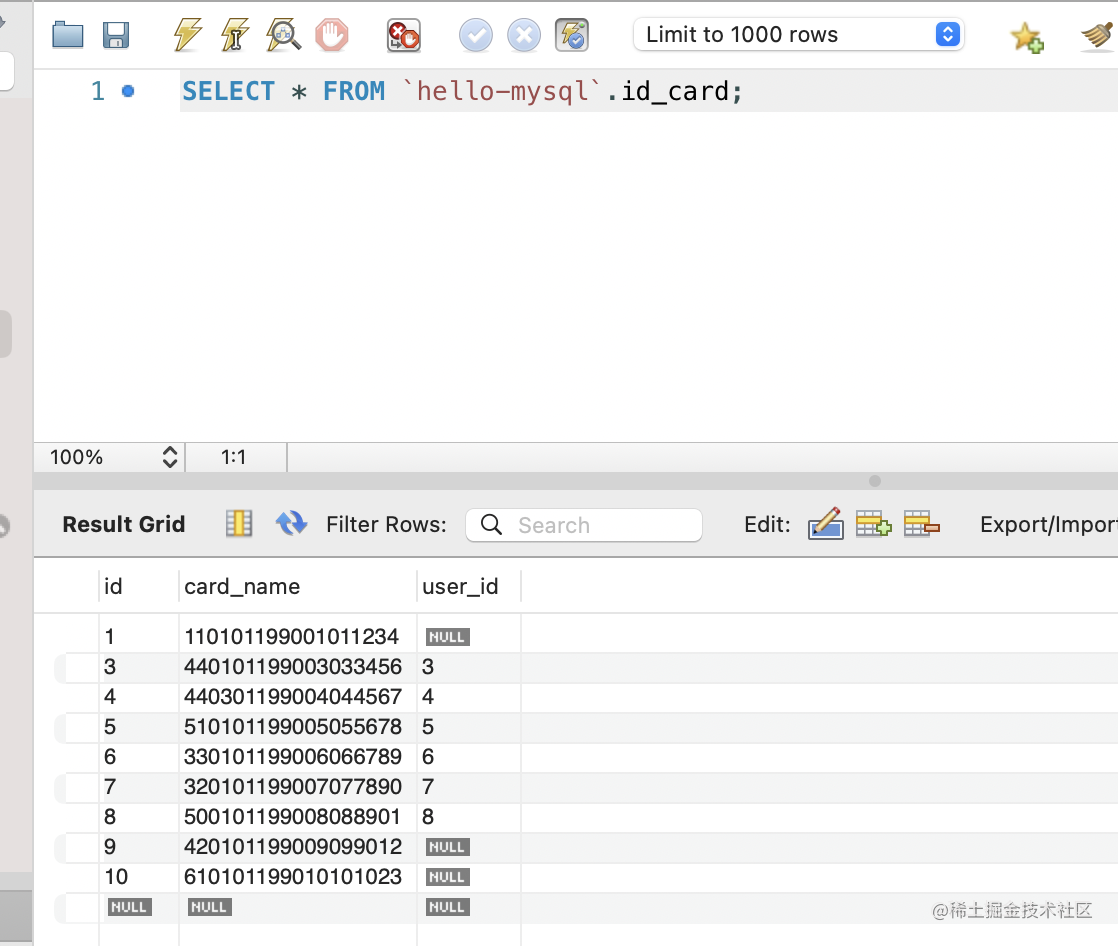1118x946 pixels.
Task: Select cell 330101199006066789
Action: click(x=297, y=756)
